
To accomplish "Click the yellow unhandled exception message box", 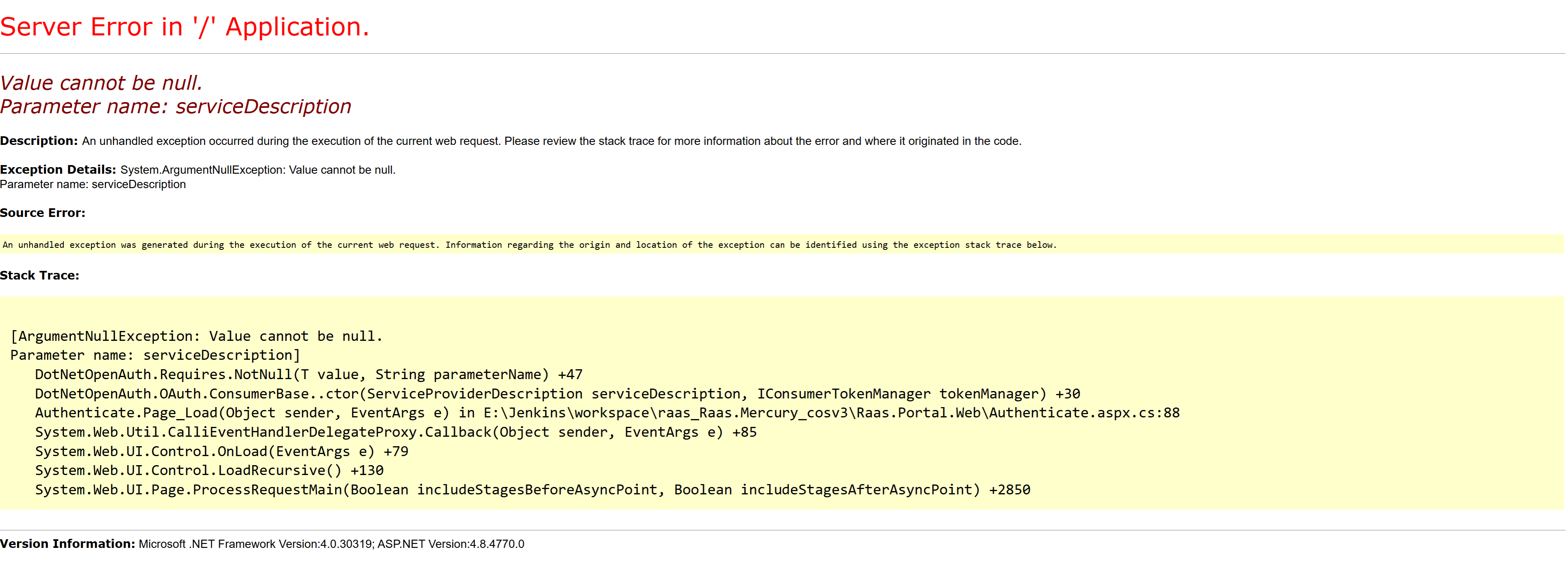I will [x=530, y=245].
